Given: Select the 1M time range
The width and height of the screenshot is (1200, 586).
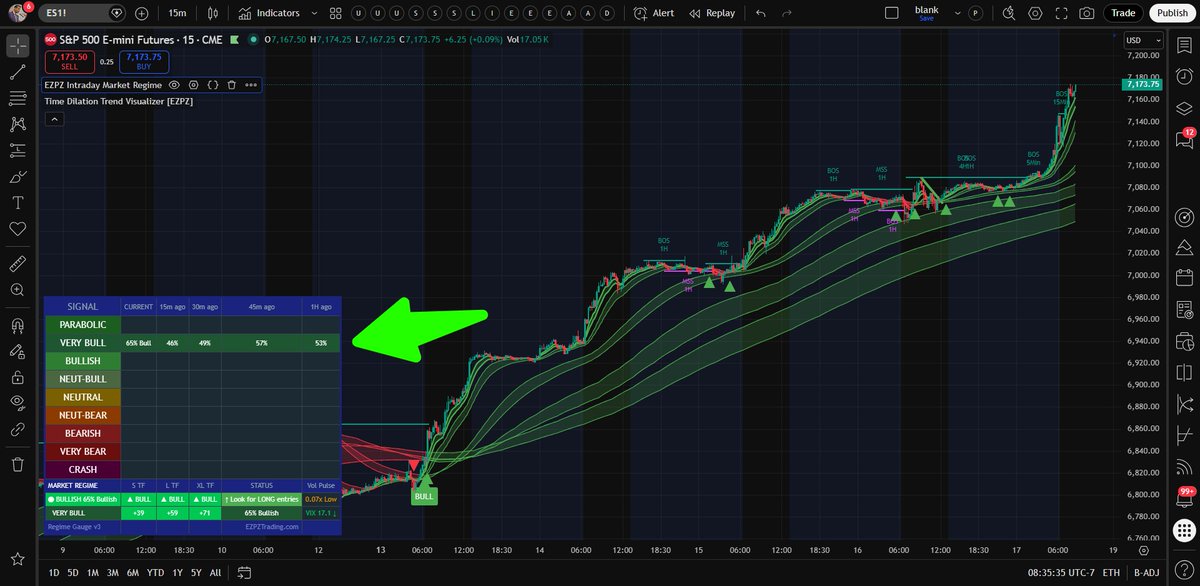Looking at the screenshot, I should tap(92, 573).
